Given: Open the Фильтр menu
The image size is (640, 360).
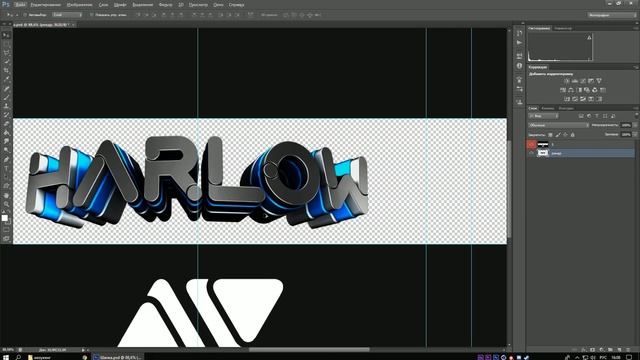Looking at the screenshot, I should (x=165, y=5).
